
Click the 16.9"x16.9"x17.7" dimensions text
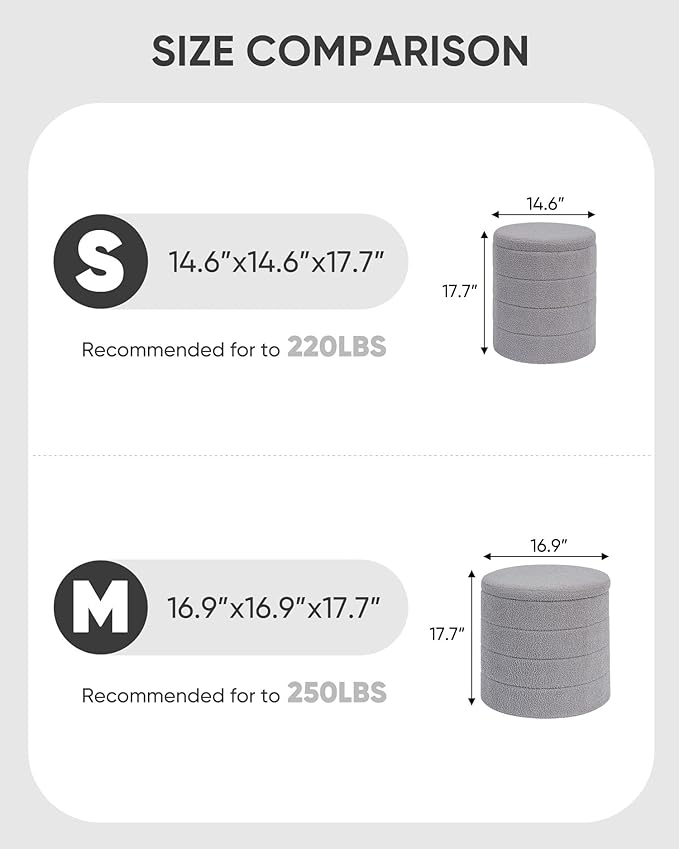pyautogui.click(x=275, y=608)
